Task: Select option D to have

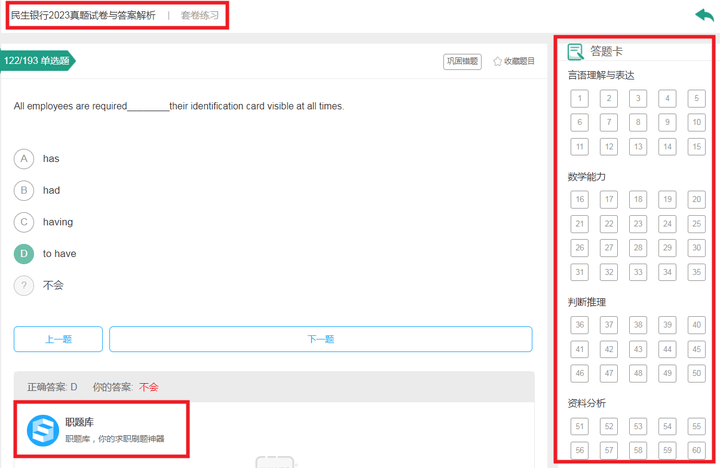Action: 24,254
